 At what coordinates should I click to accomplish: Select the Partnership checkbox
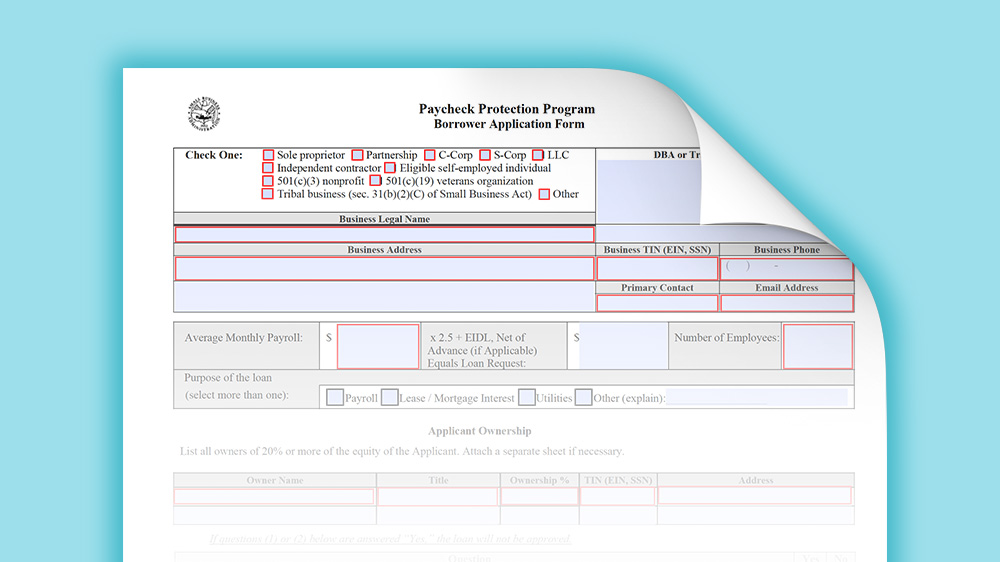(357, 155)
